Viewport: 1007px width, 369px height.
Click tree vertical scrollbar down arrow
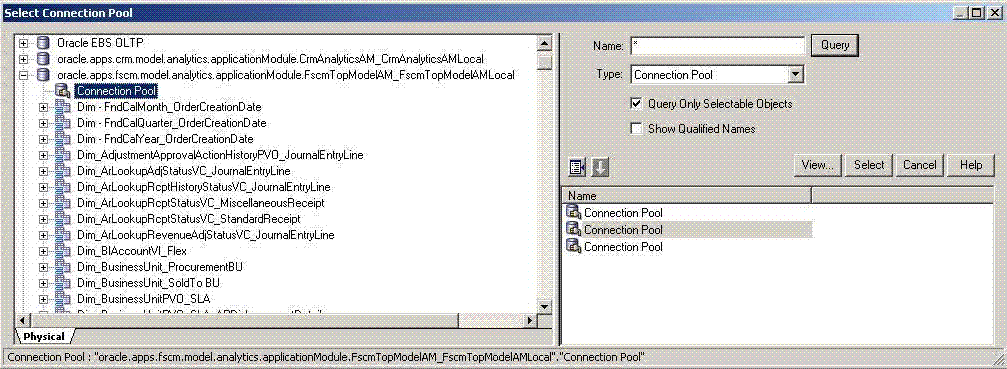coord(545,307)
